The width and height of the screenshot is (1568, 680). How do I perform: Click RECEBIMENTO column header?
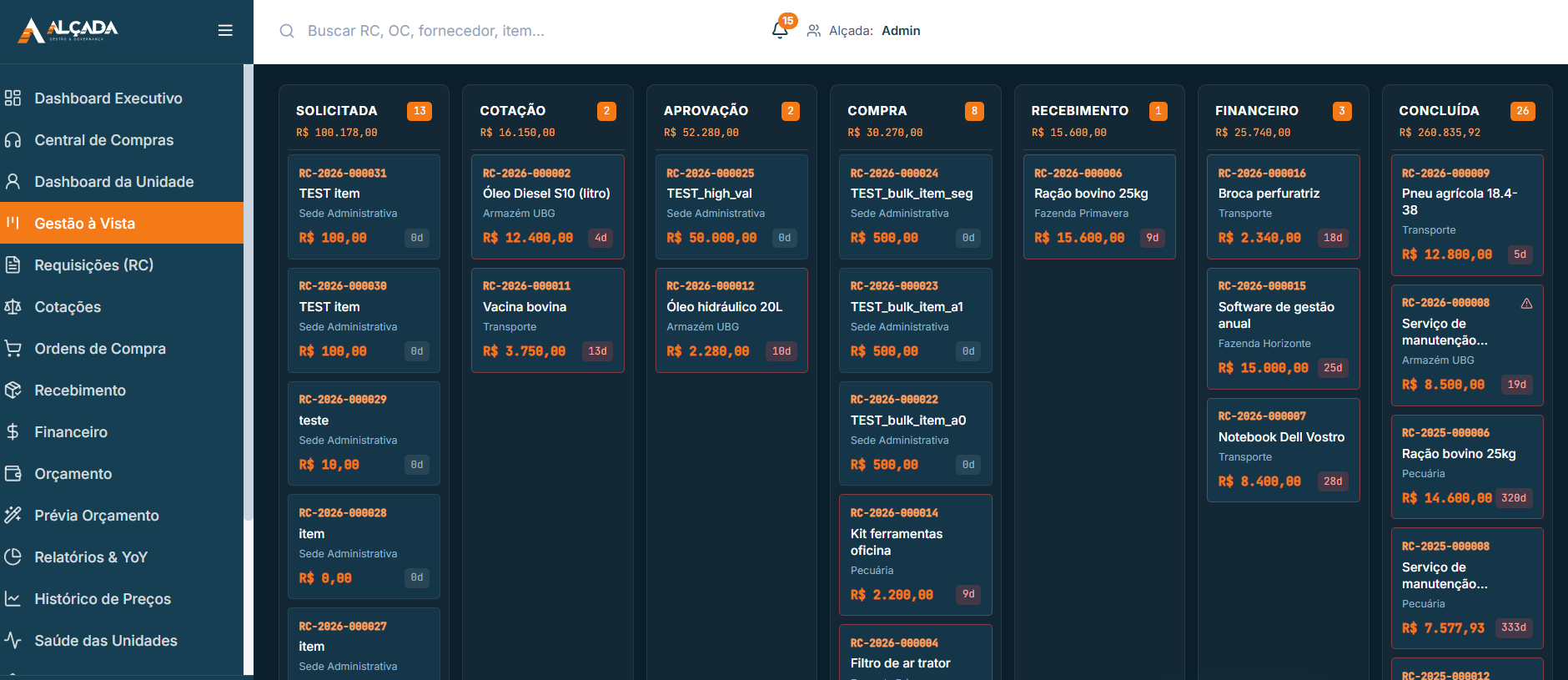click(1080, 111)
